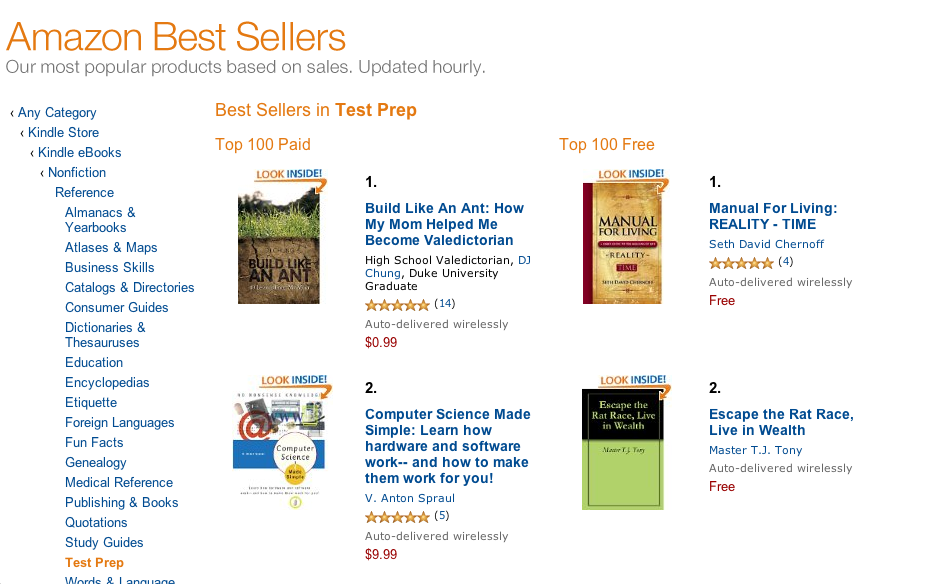Image resolution: width=926 pixels, height=584 pixels.
Task: Open Escape the Rat Race title link
Action: coord(781,422)
